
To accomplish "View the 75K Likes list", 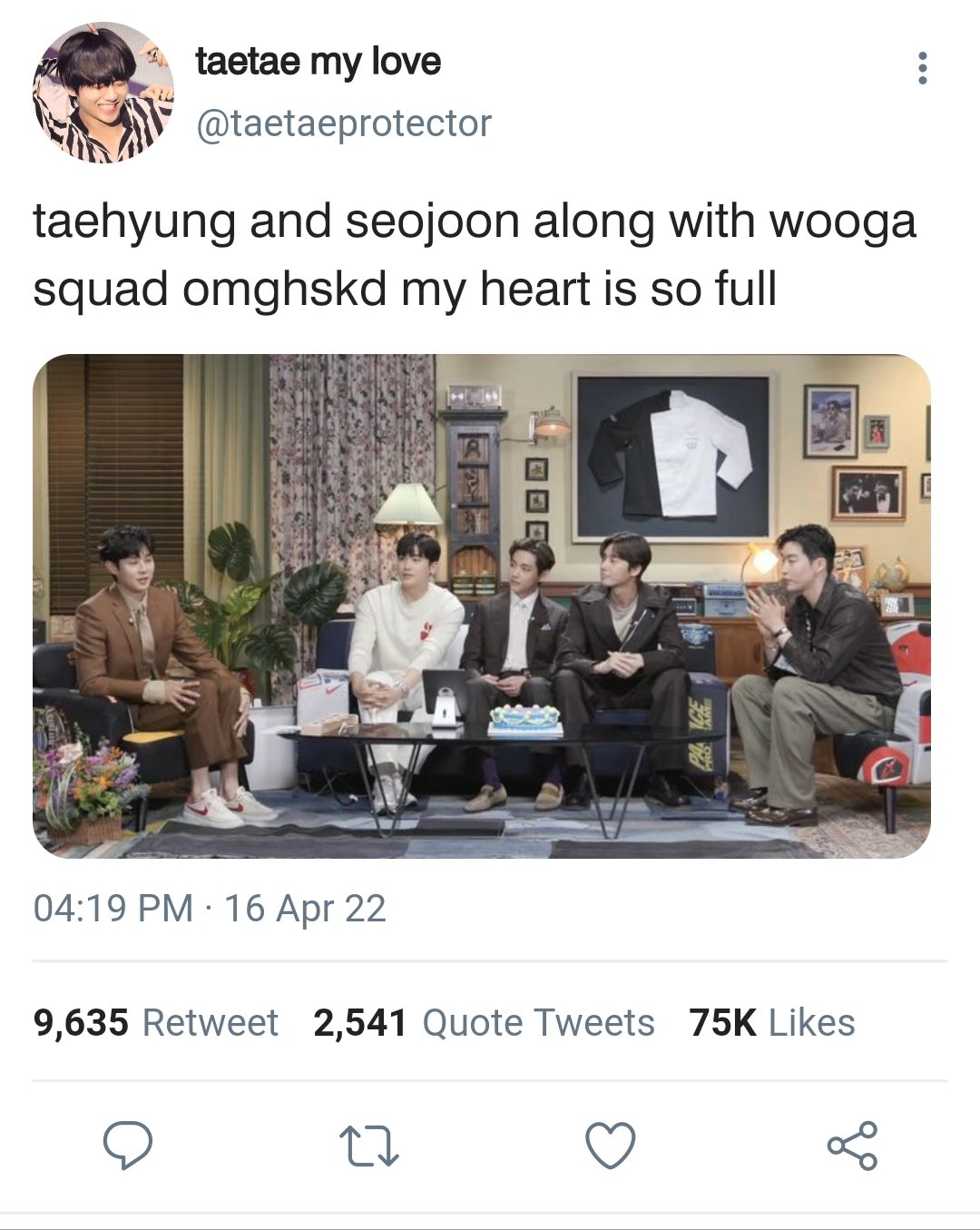I will pyautogui.click(x=771, y=1023).
